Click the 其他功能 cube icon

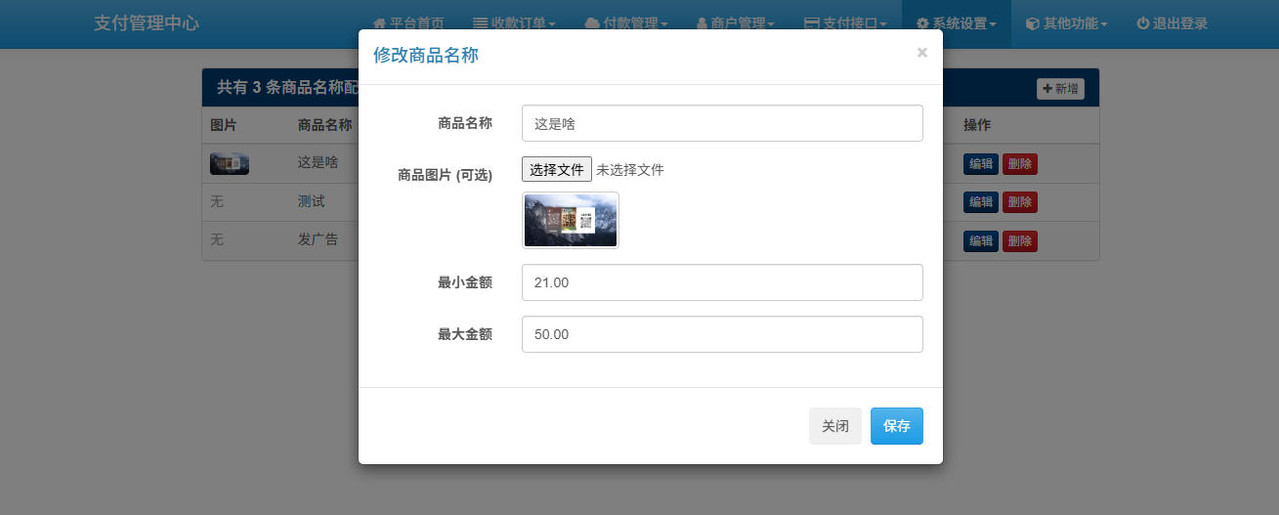(x=1033, y=23)
